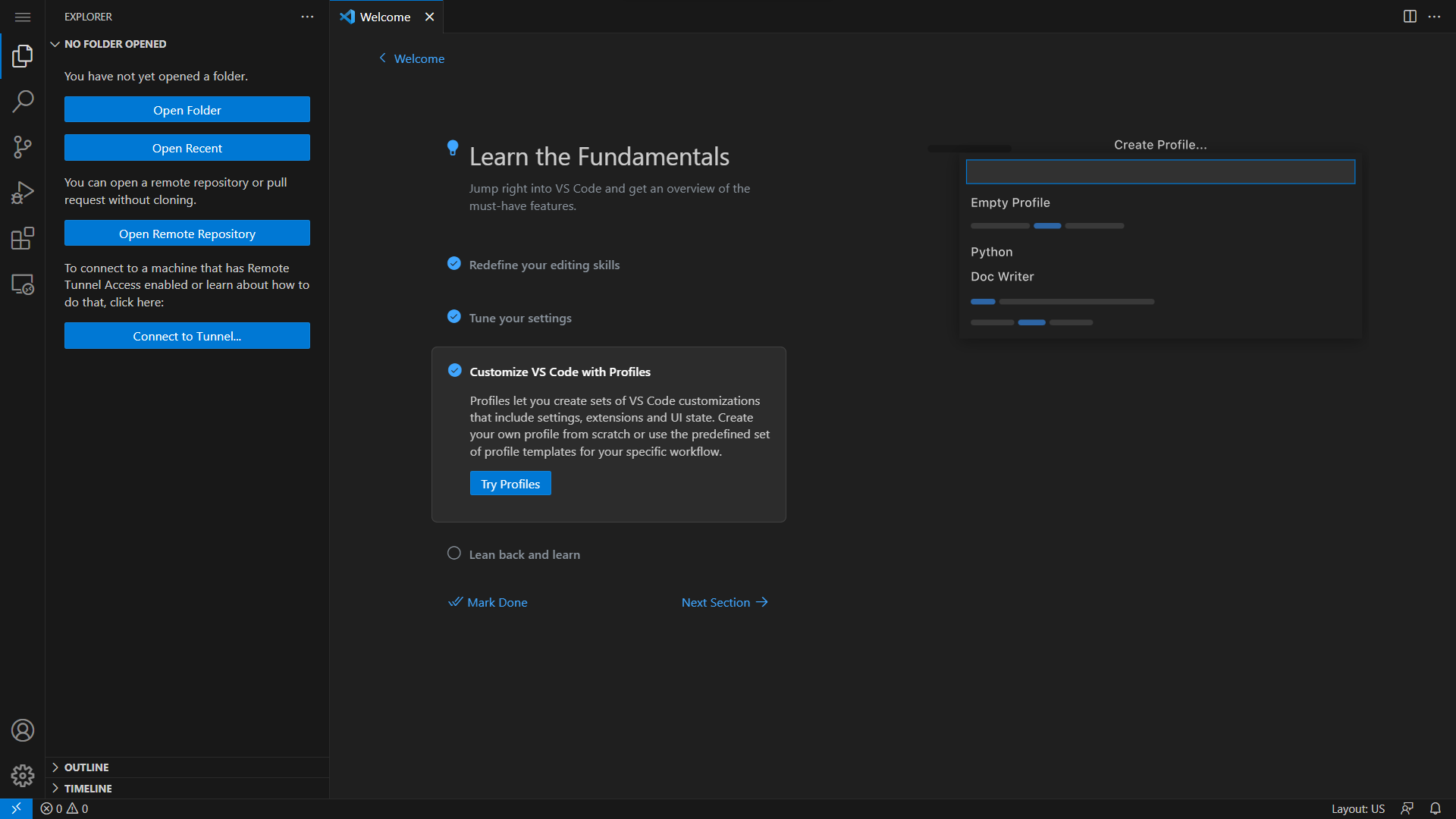Open the Manage settings gear
The image size is (1456, 819).
tap(23, 776)
